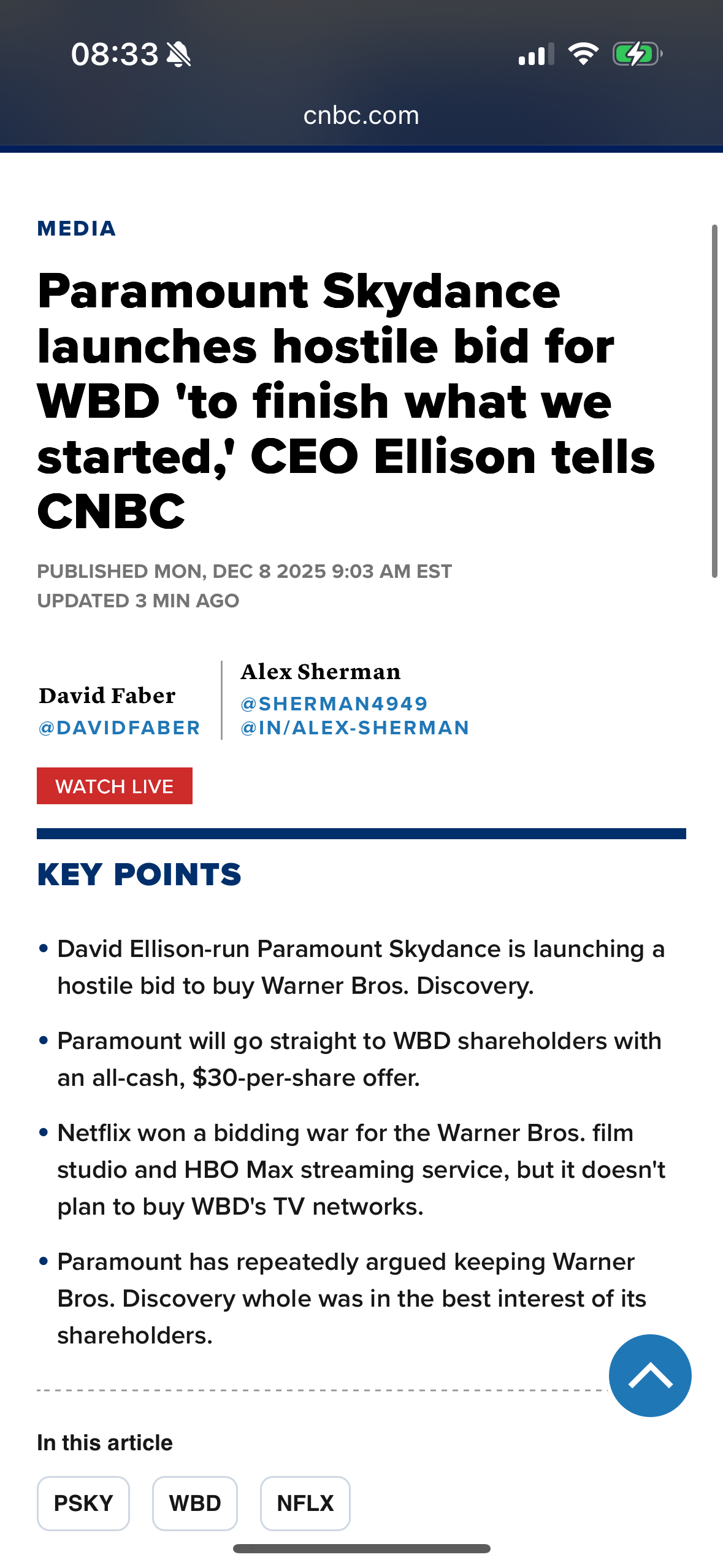Tap the battery charging icon
This screenshot has height=1568, width=723.
pyautogui.click(x=637, y=54)
